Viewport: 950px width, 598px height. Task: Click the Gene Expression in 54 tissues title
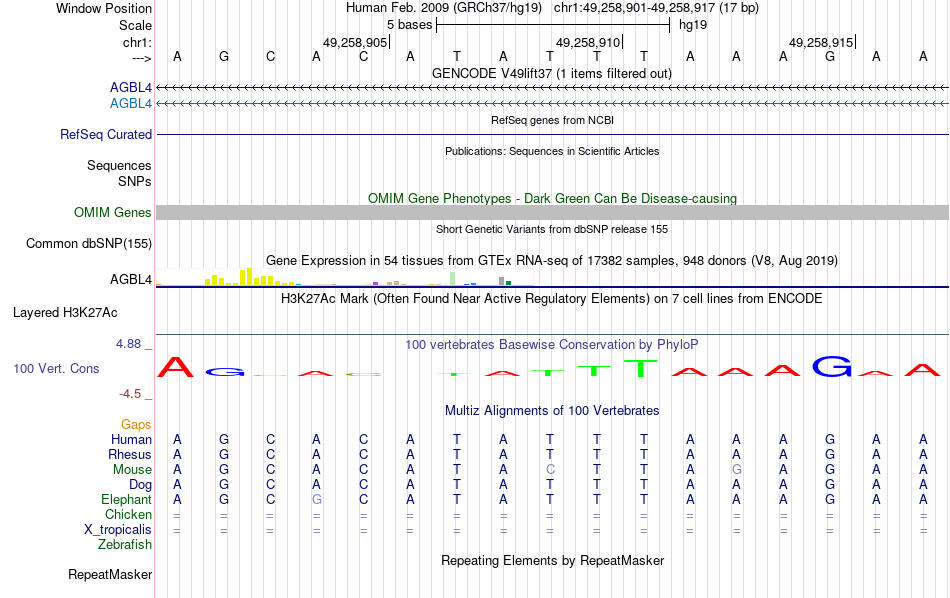[x=552, y=261]
